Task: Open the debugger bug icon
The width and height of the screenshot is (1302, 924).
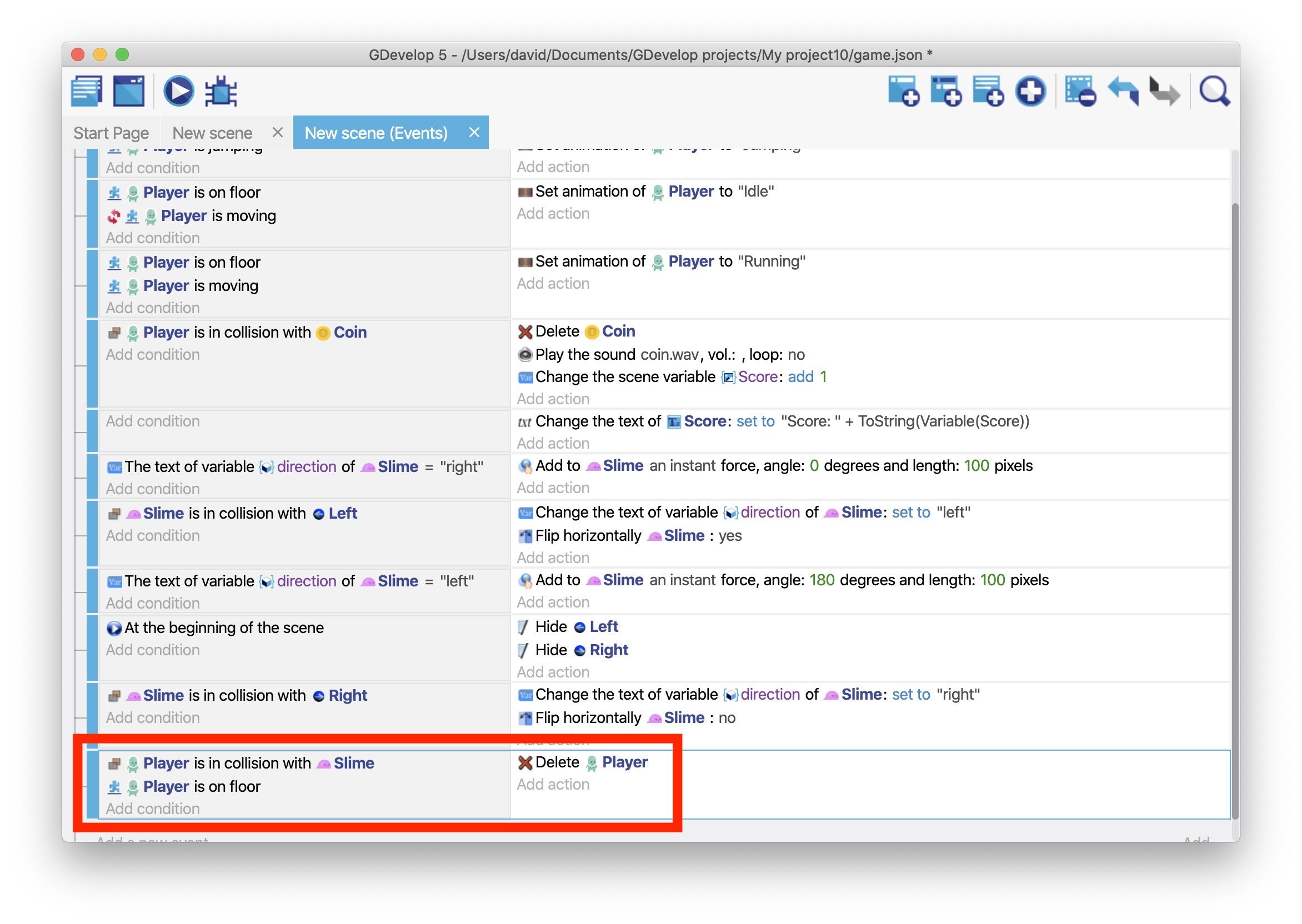Action: coord(221,91)
